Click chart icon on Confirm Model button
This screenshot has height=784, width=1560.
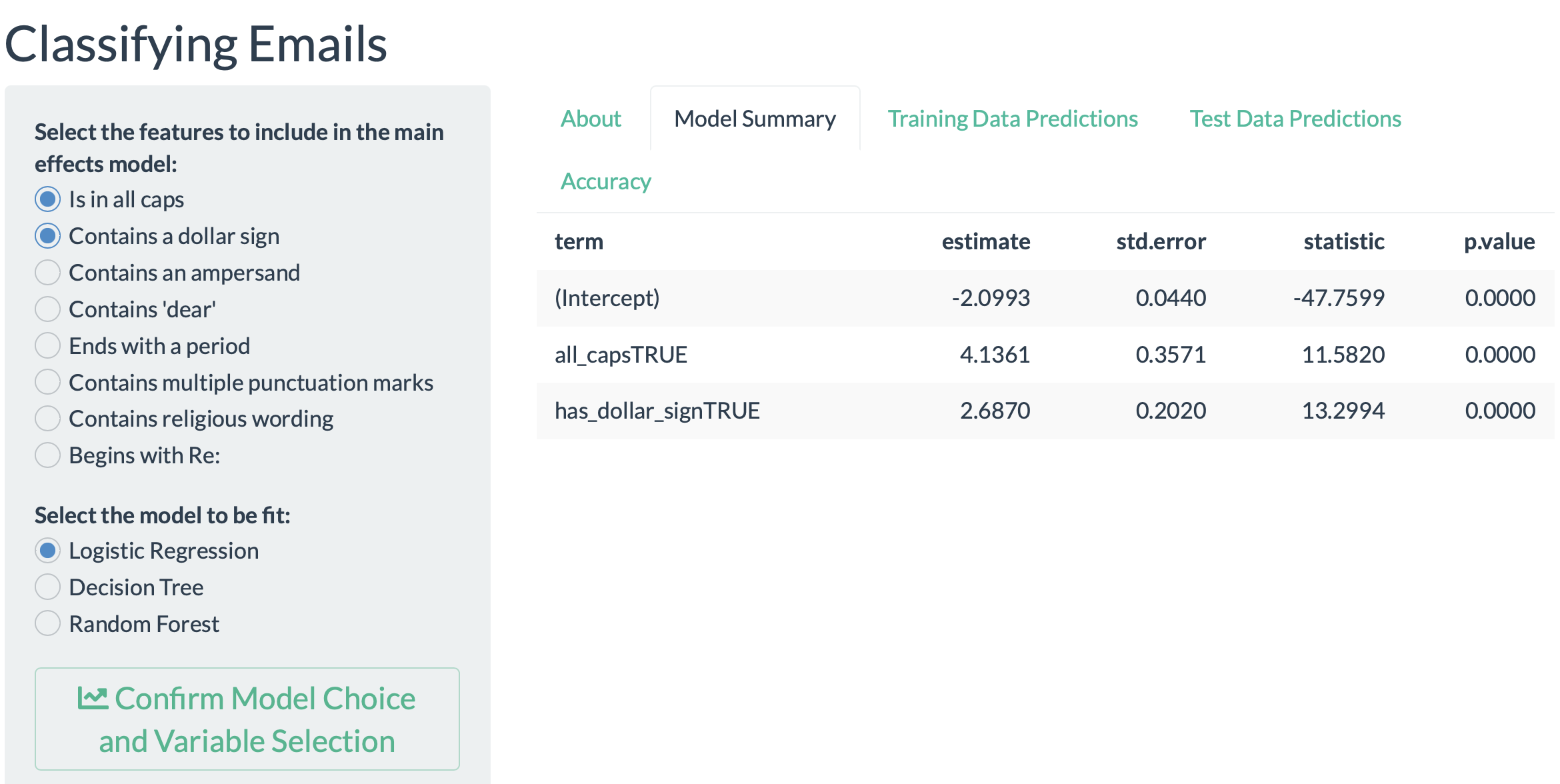click(92, 699)
